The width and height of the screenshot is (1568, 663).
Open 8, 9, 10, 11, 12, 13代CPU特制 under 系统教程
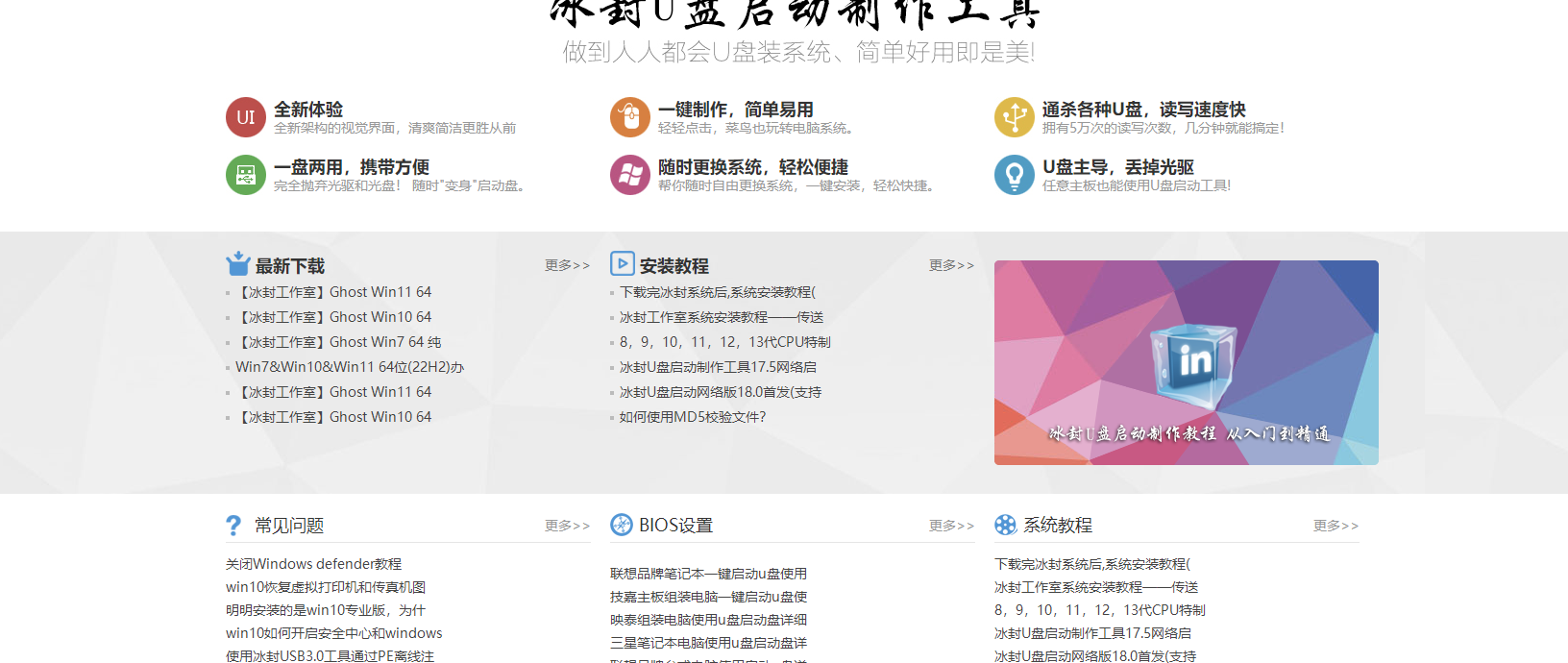tap(1100, 610)
